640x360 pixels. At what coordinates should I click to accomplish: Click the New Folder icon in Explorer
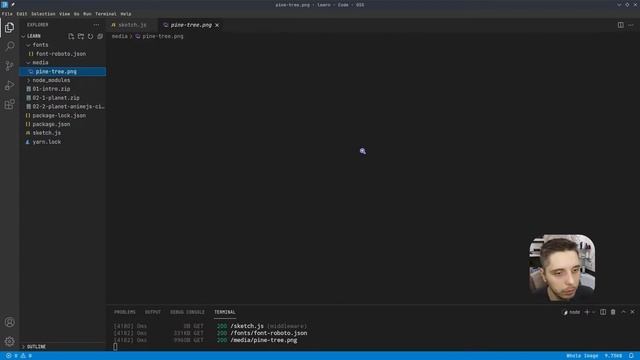81,36
